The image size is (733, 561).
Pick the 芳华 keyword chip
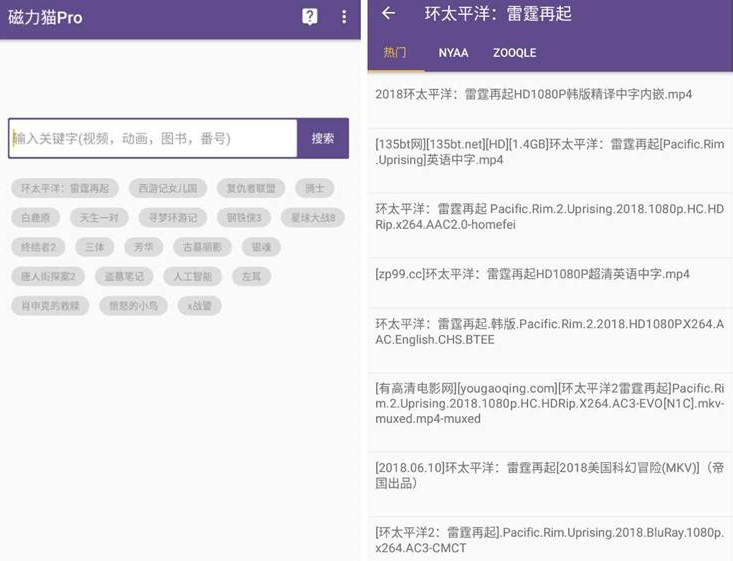click(x=144, y=247)
